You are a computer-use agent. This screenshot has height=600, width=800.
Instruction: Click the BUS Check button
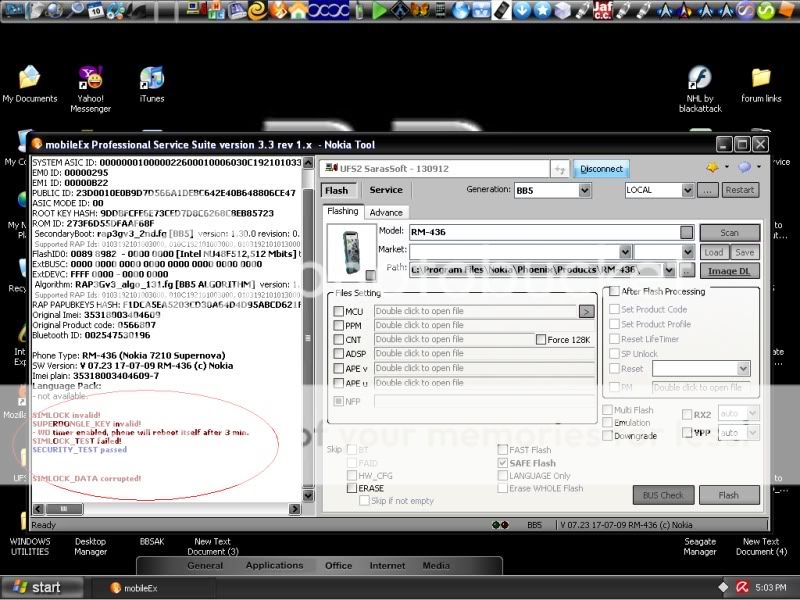coord(663,495)
